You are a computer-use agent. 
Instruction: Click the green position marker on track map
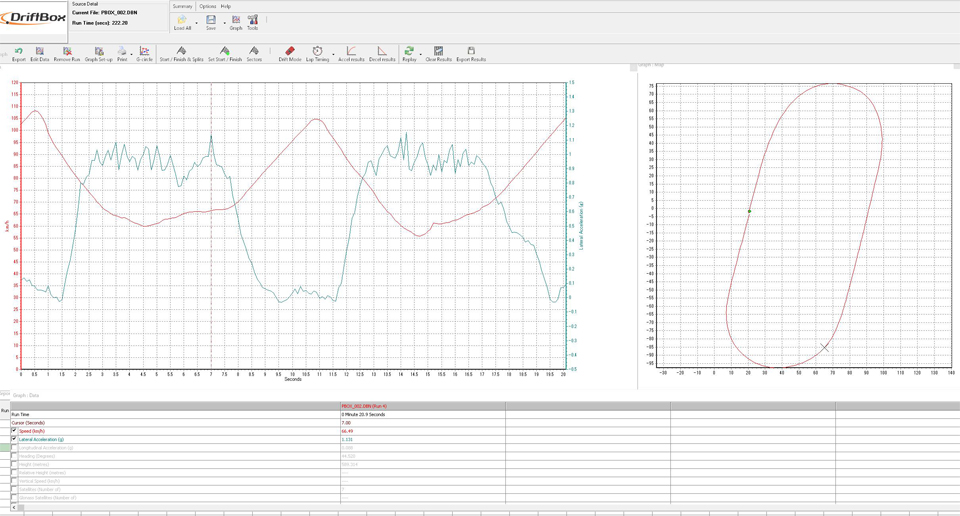[x=749, y=211]
